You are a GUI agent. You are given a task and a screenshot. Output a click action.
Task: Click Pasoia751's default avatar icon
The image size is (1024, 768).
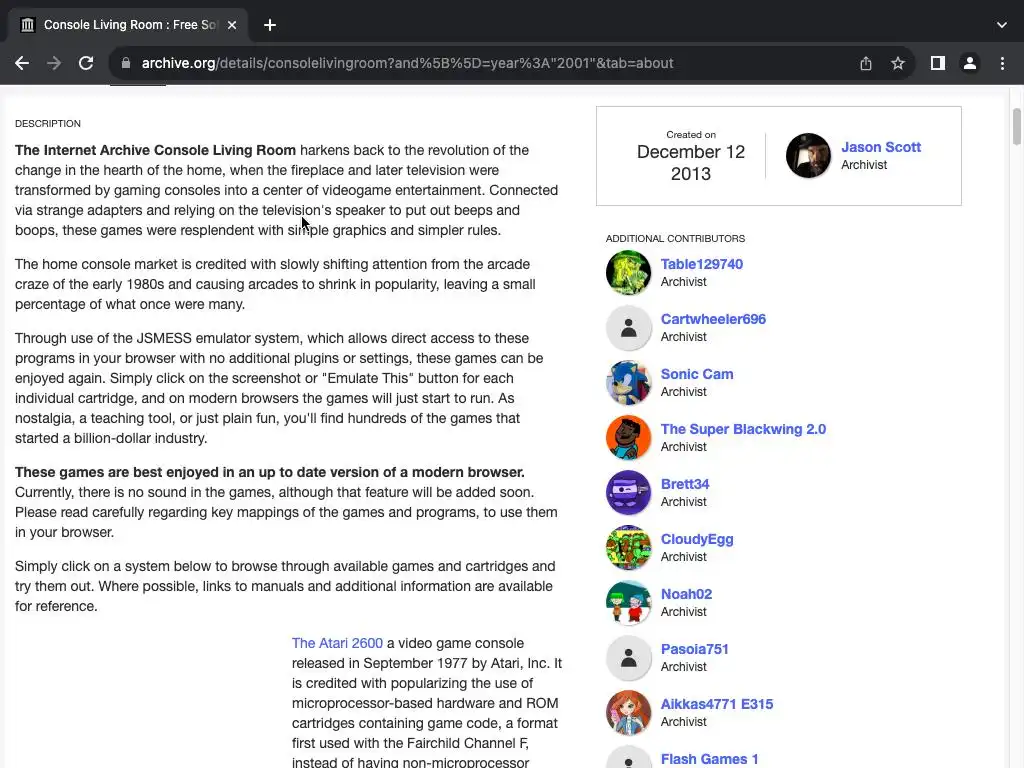[628, 657]
